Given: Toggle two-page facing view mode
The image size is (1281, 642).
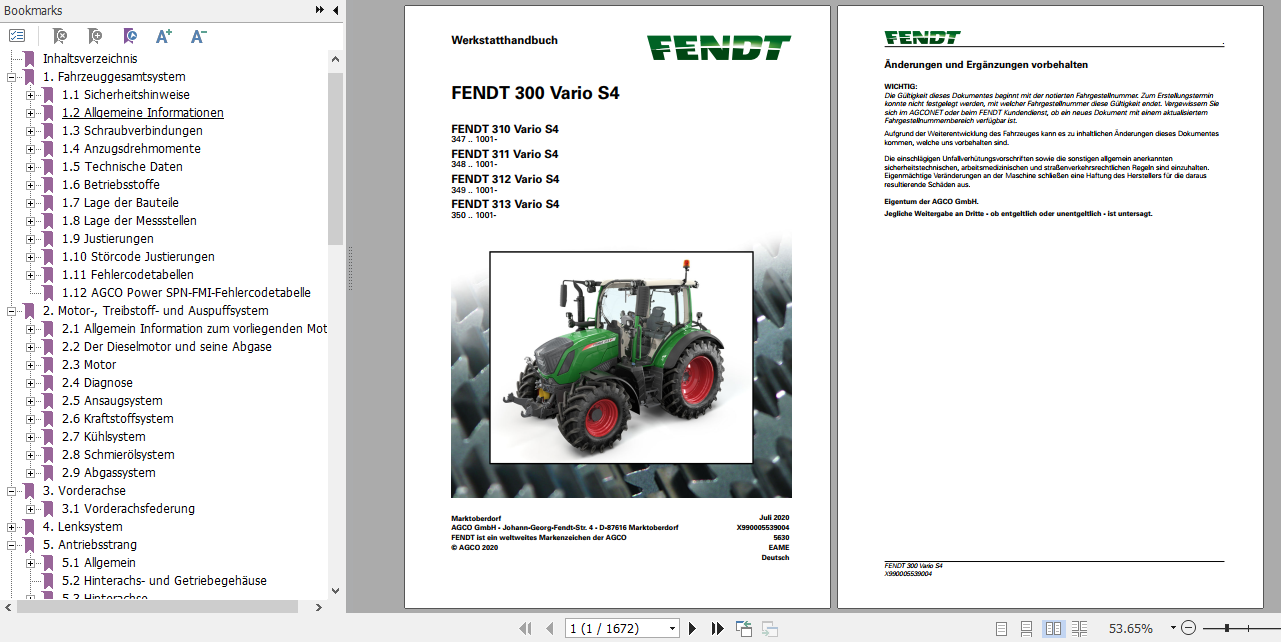Looking at the screenshot, I should (x=1053, y=628).
